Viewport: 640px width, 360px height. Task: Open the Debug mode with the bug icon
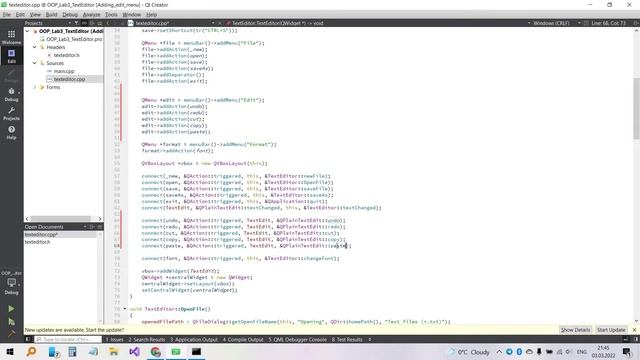pyautogui.click(x=11, y=94)
